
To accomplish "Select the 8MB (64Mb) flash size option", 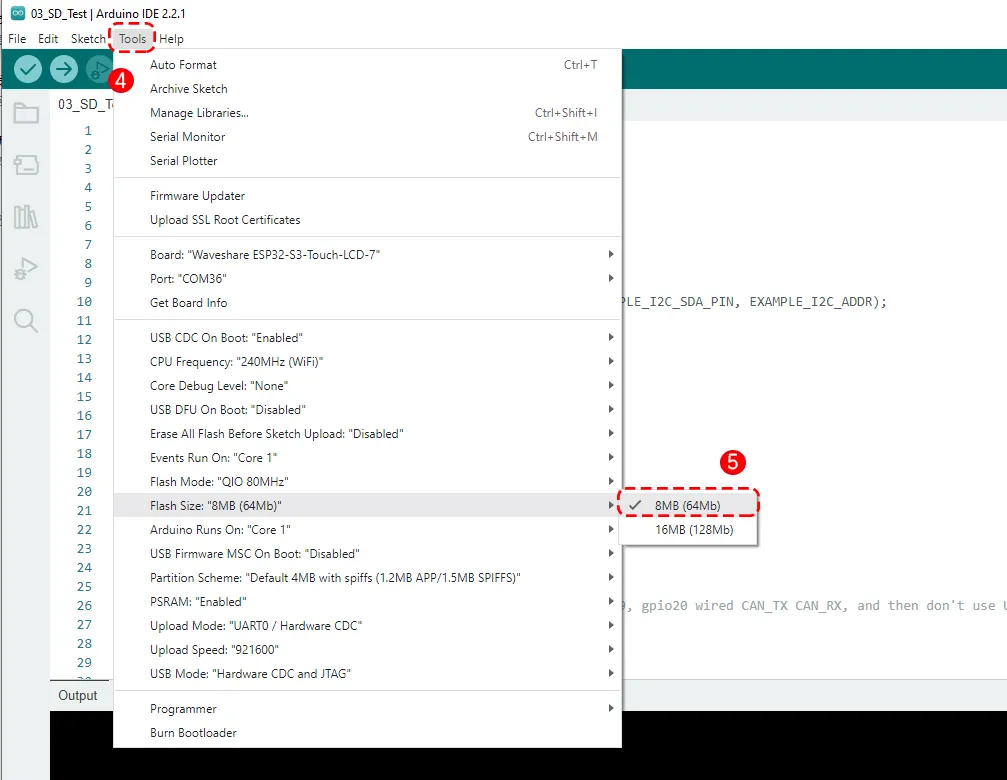I will point(688,506).
